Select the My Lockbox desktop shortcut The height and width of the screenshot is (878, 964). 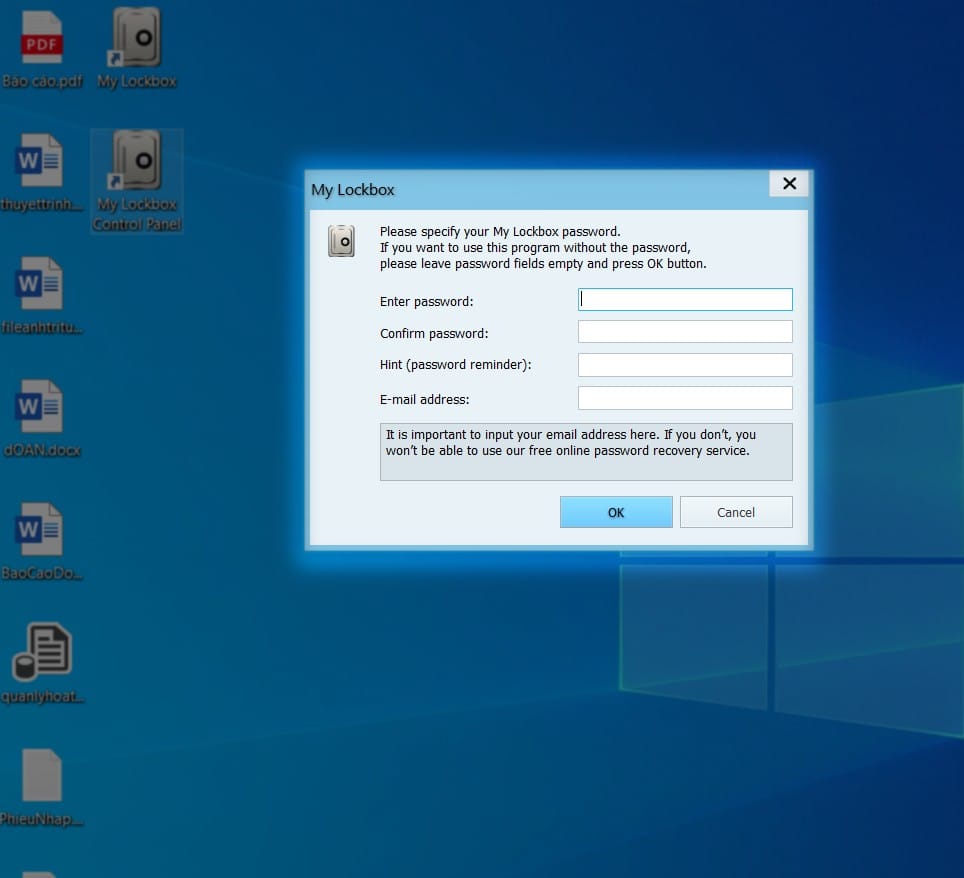point(136,48)
